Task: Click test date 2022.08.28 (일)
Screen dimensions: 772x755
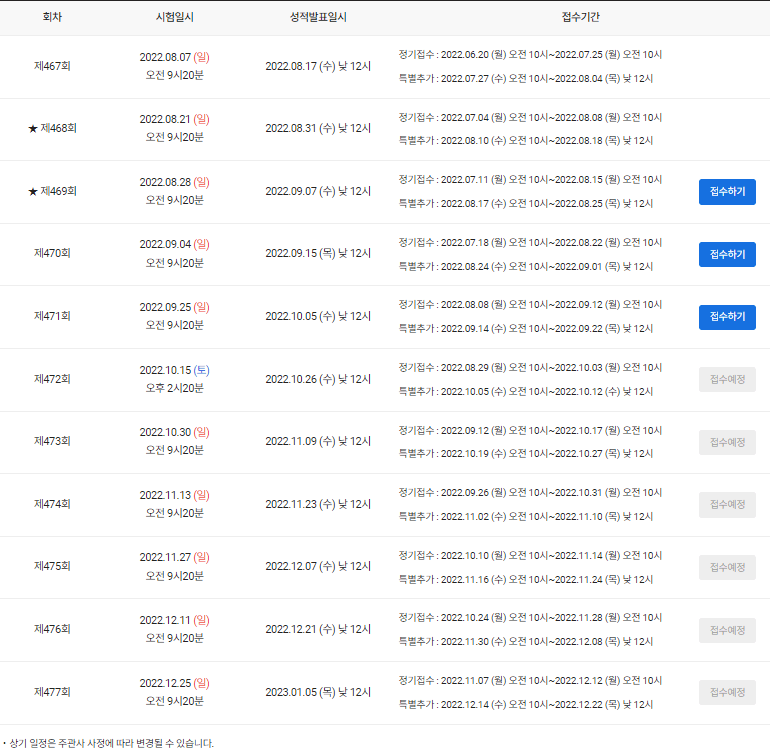Action: coord(174,182)
